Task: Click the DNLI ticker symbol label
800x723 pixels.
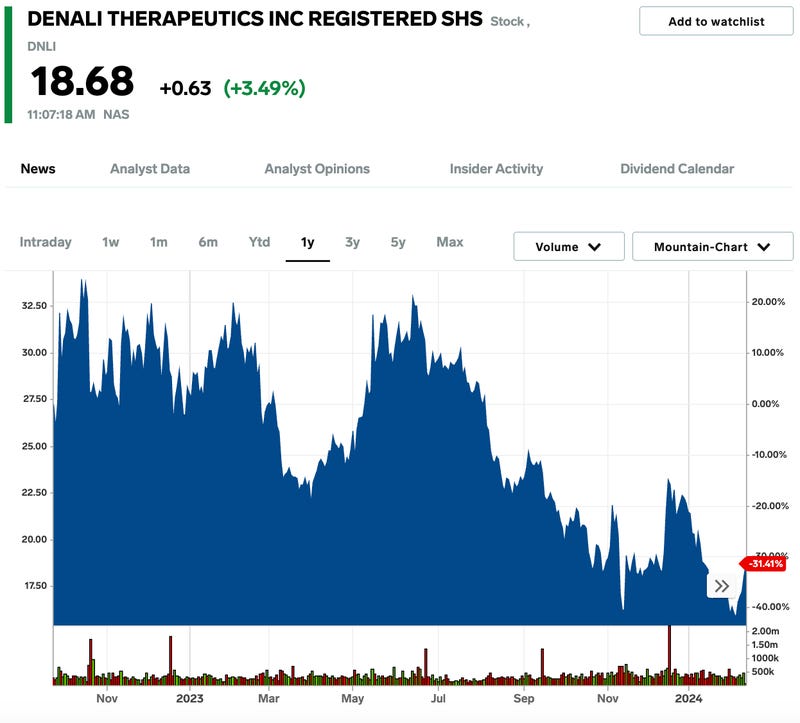Action: point(42,46)
